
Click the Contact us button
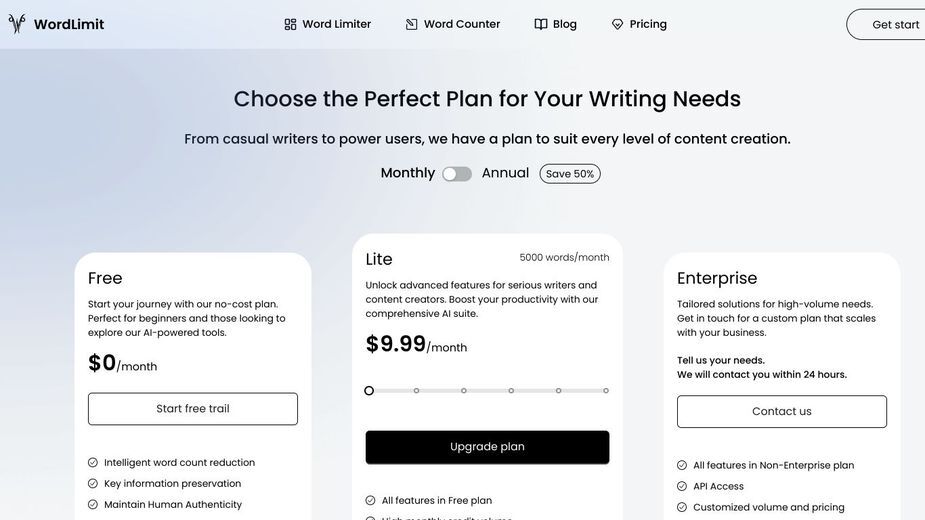coord(782,411)
